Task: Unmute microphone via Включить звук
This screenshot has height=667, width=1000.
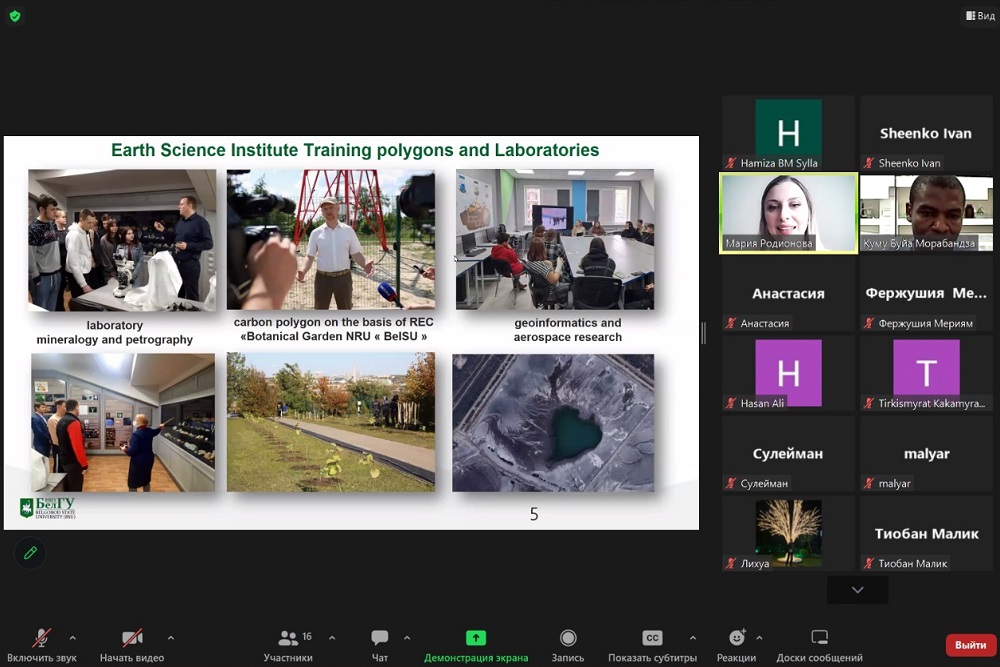Action: coord(41,645)
